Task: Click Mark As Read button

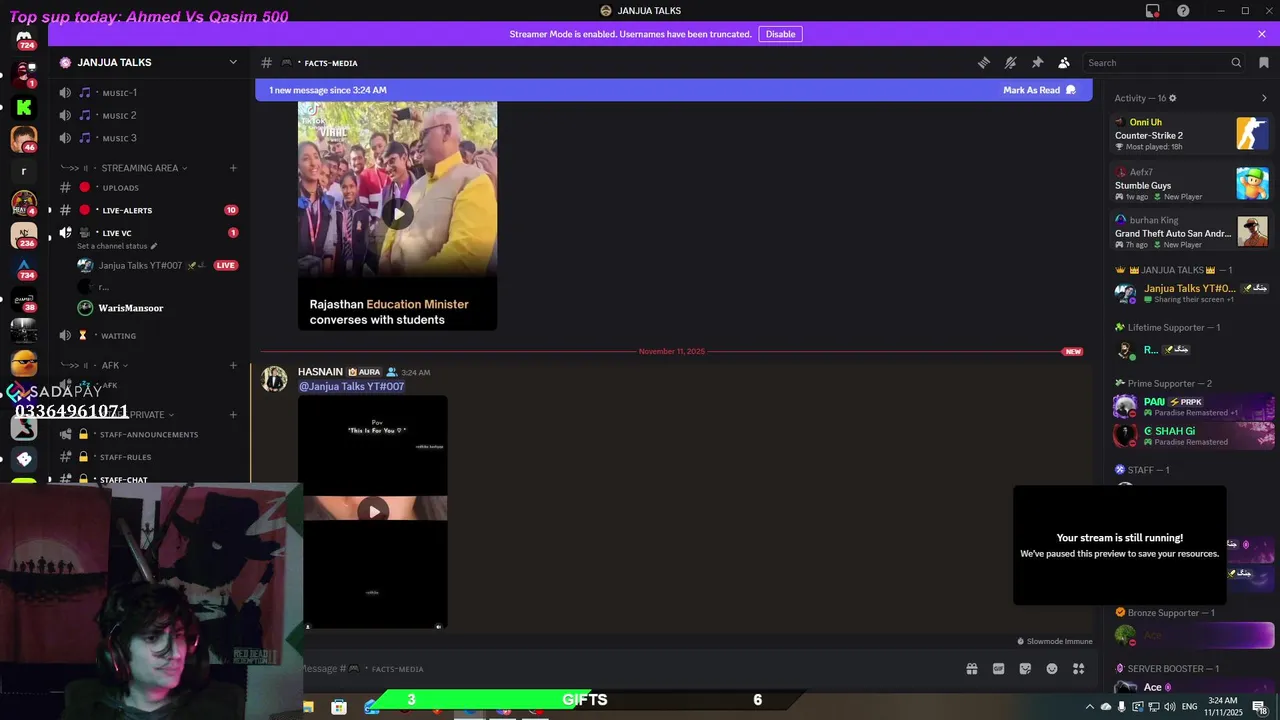Action: pyautogui.click(x=1040, y=90)
